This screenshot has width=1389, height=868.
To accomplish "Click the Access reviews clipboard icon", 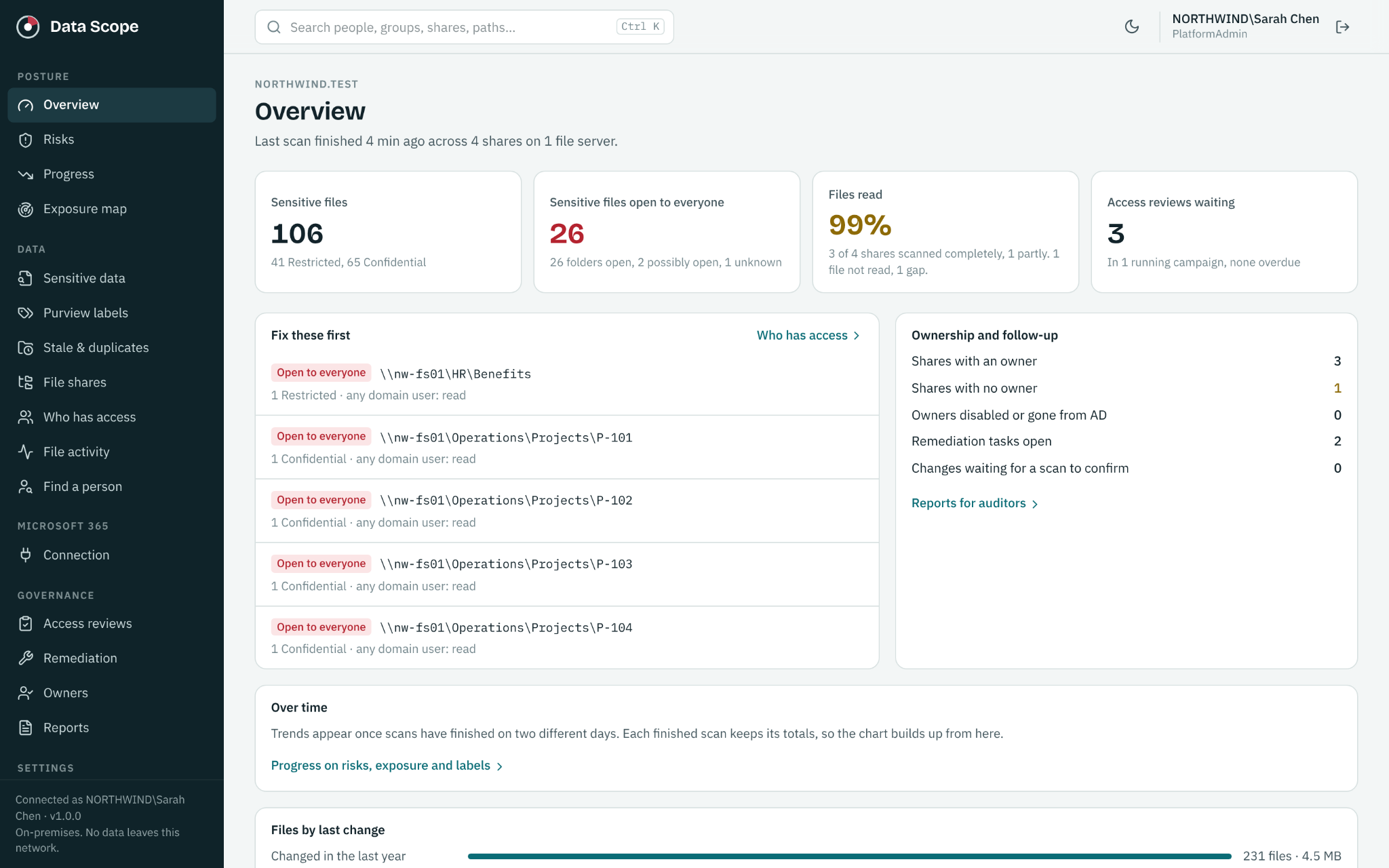I will click(x=26, y=624).
